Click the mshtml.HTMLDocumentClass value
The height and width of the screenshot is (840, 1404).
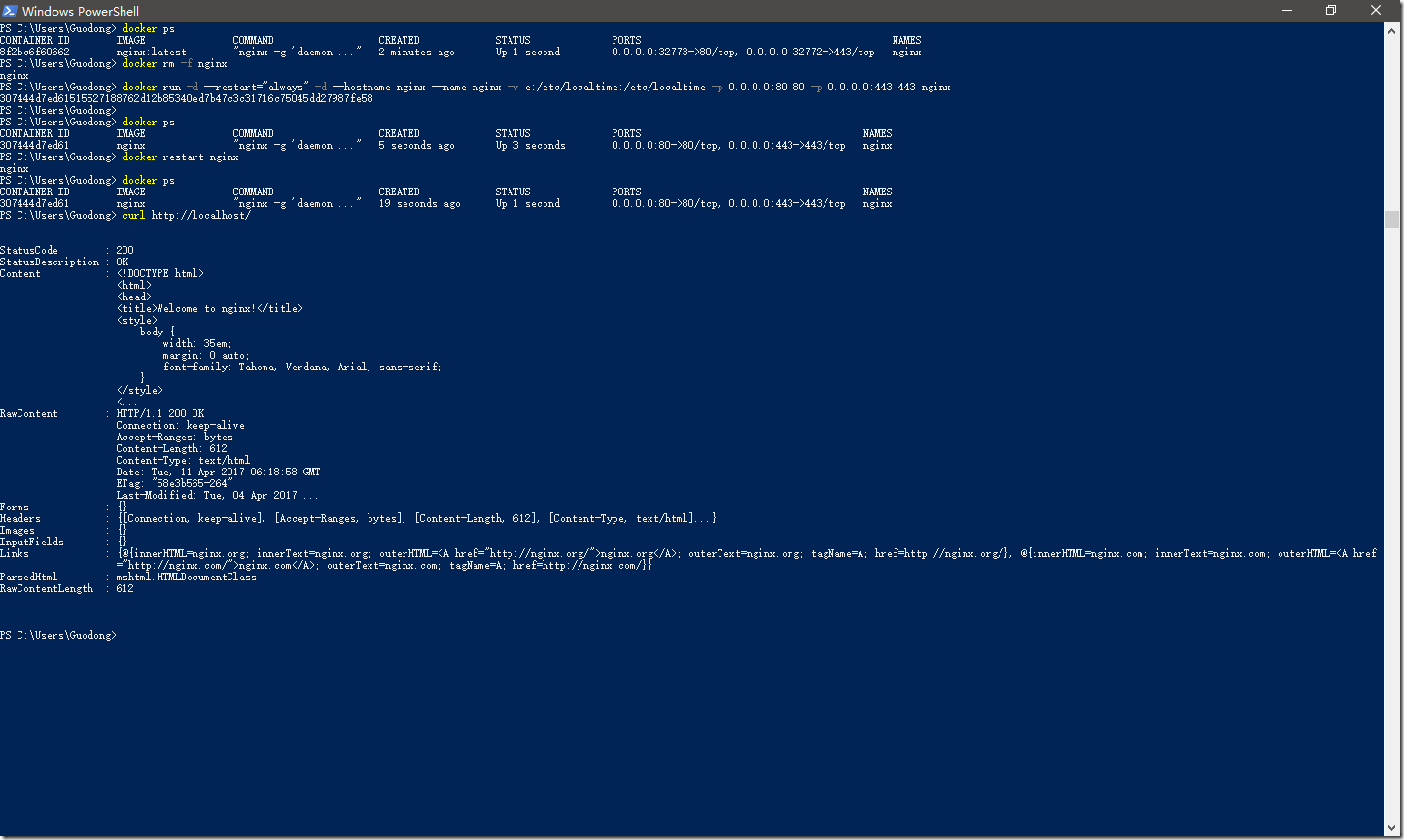pyautogui.click(x=187, y=577)
